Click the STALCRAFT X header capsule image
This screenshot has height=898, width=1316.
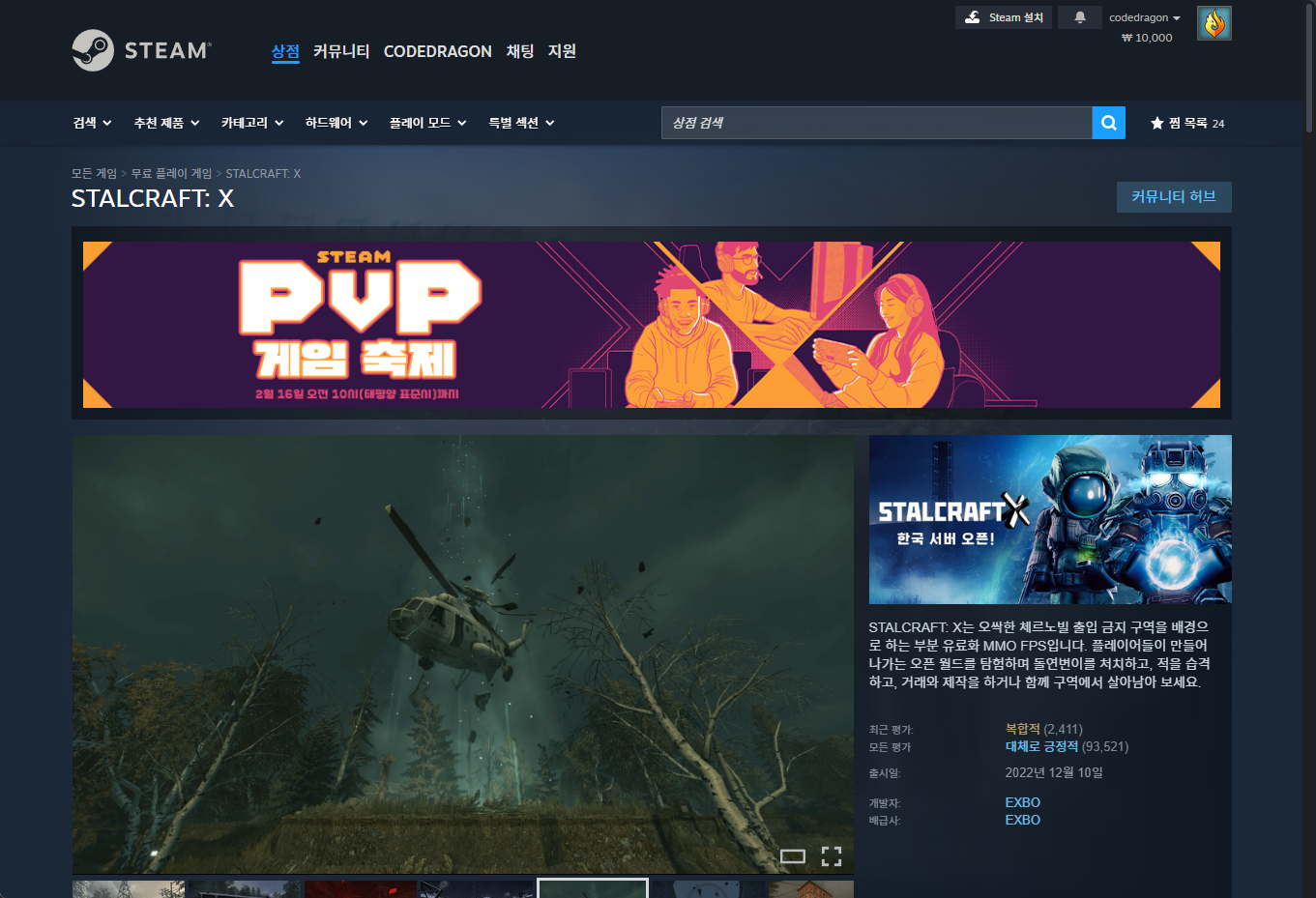coord(1050,519)
